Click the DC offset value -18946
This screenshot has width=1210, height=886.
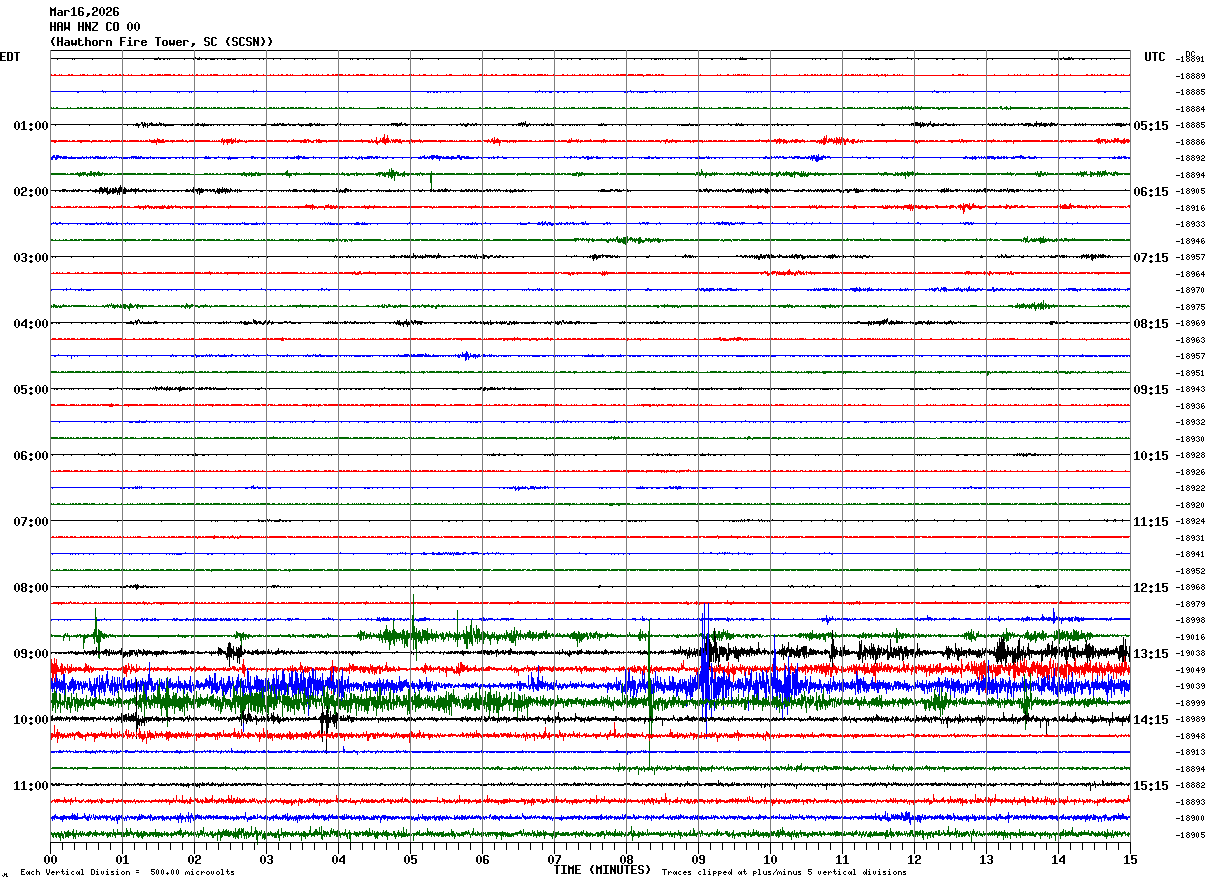(x=1190, y=241)
